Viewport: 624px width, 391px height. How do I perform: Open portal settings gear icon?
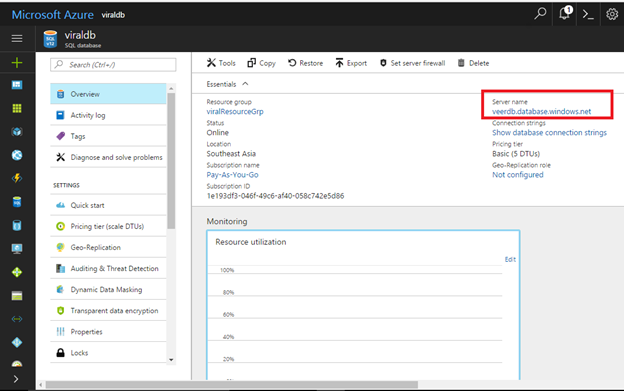point(612,14)
